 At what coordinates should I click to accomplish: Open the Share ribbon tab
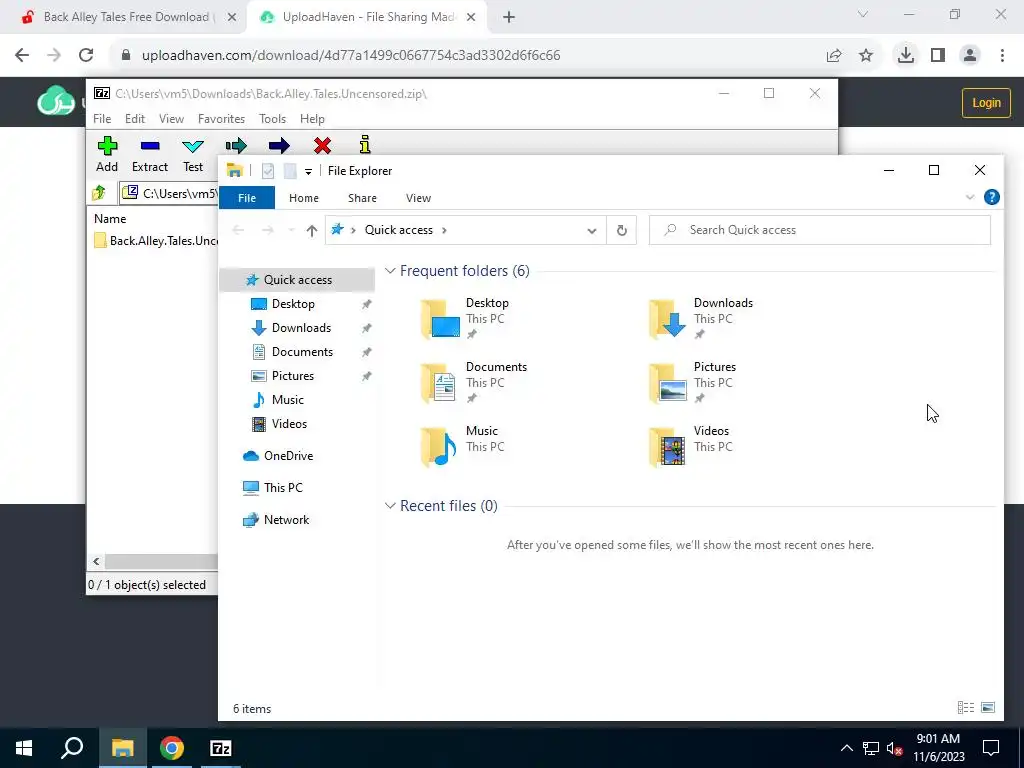[x=362, y=198]
